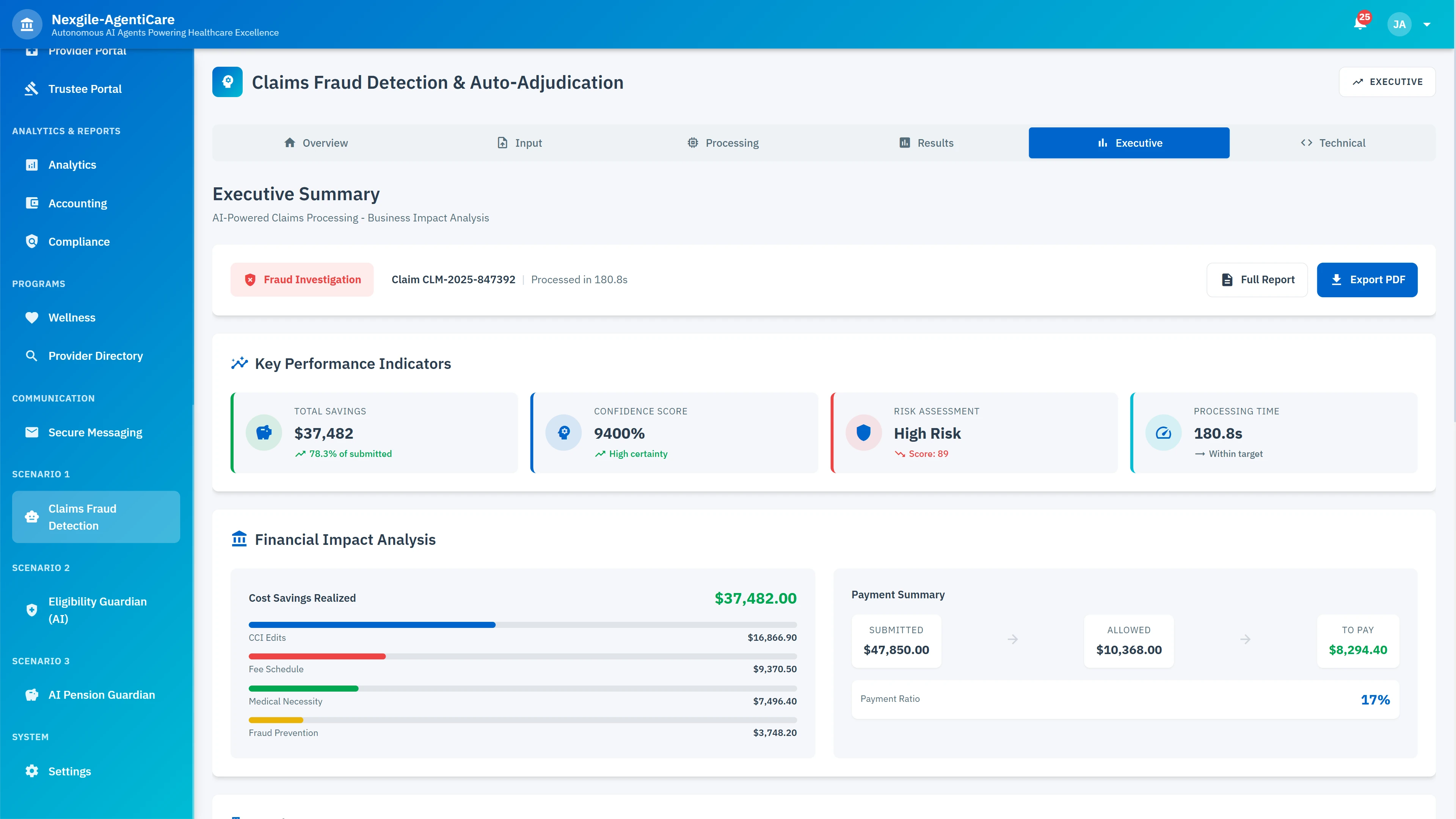1456x819 pixels.
Task: Expand the SCENARIO 2 section
Action: [x=41, y=568]
